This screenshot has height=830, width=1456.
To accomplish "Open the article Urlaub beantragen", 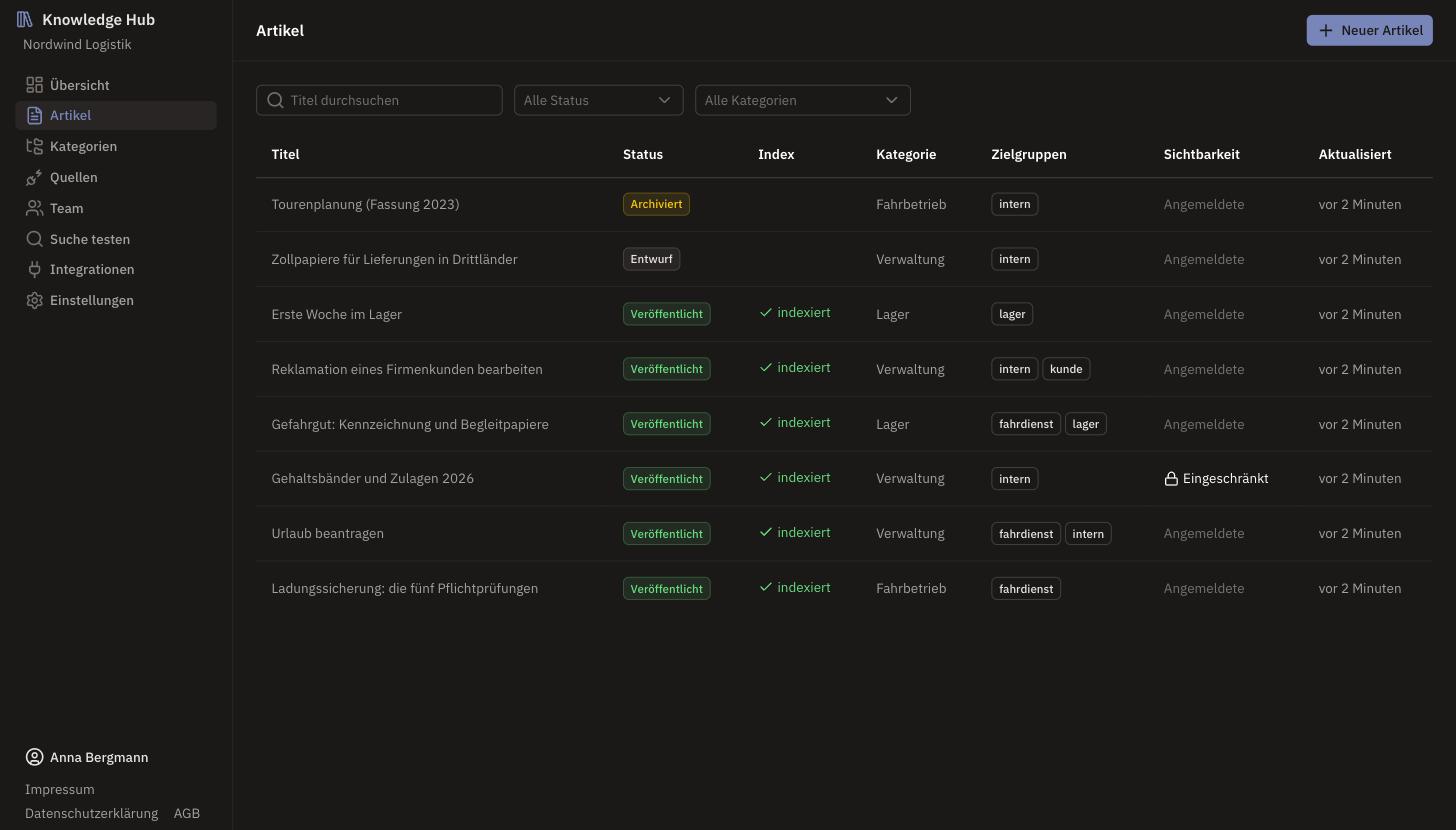I will pyautogui.click(x=328, y=533).
